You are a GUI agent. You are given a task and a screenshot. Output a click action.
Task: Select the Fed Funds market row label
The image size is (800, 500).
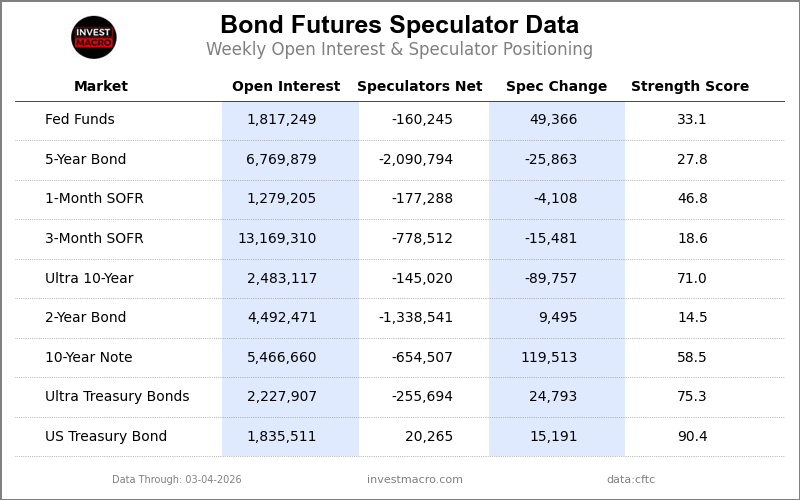click(80, 120)
